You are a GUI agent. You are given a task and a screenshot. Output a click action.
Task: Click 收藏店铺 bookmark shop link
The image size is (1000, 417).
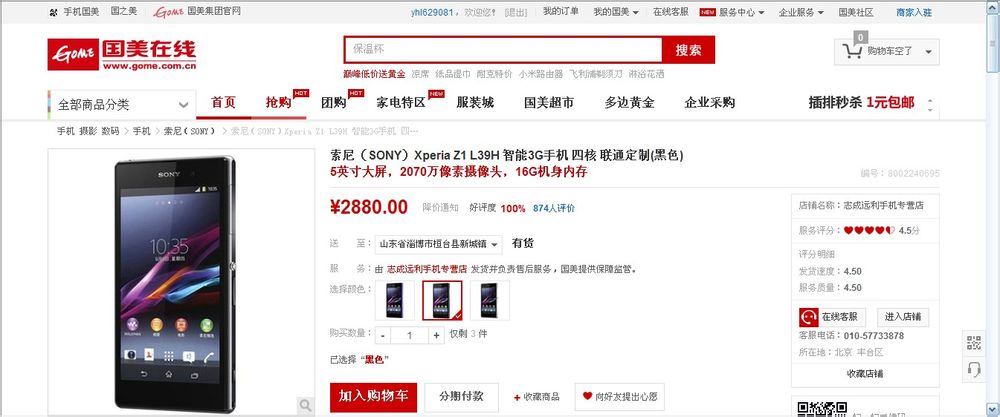pos(865,374)
